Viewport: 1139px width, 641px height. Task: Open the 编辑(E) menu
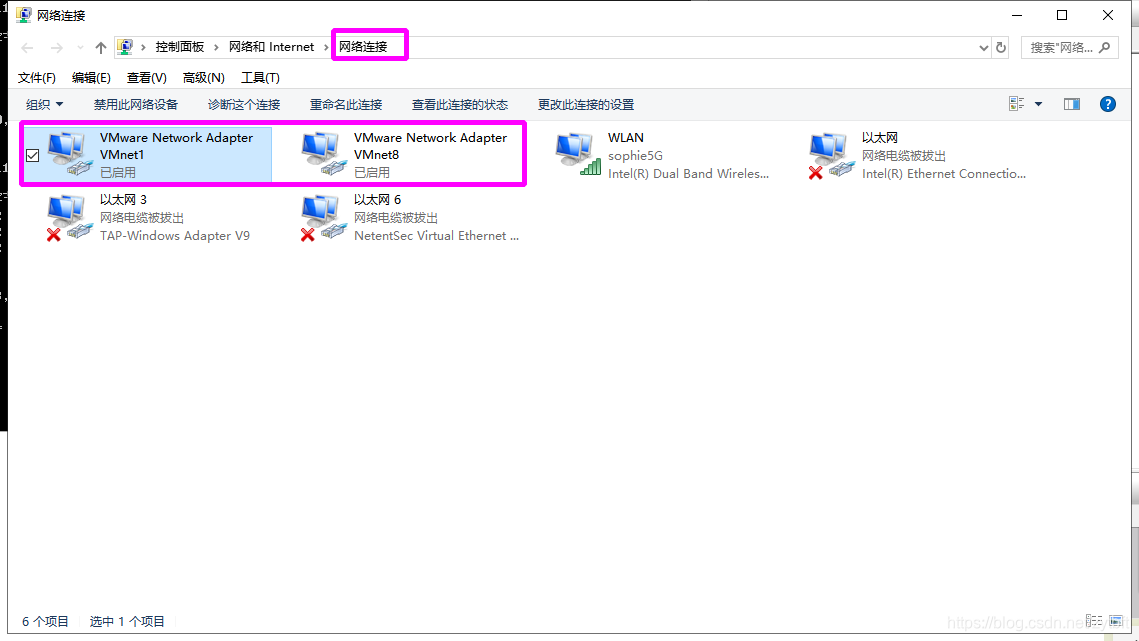tap(91, 78)
